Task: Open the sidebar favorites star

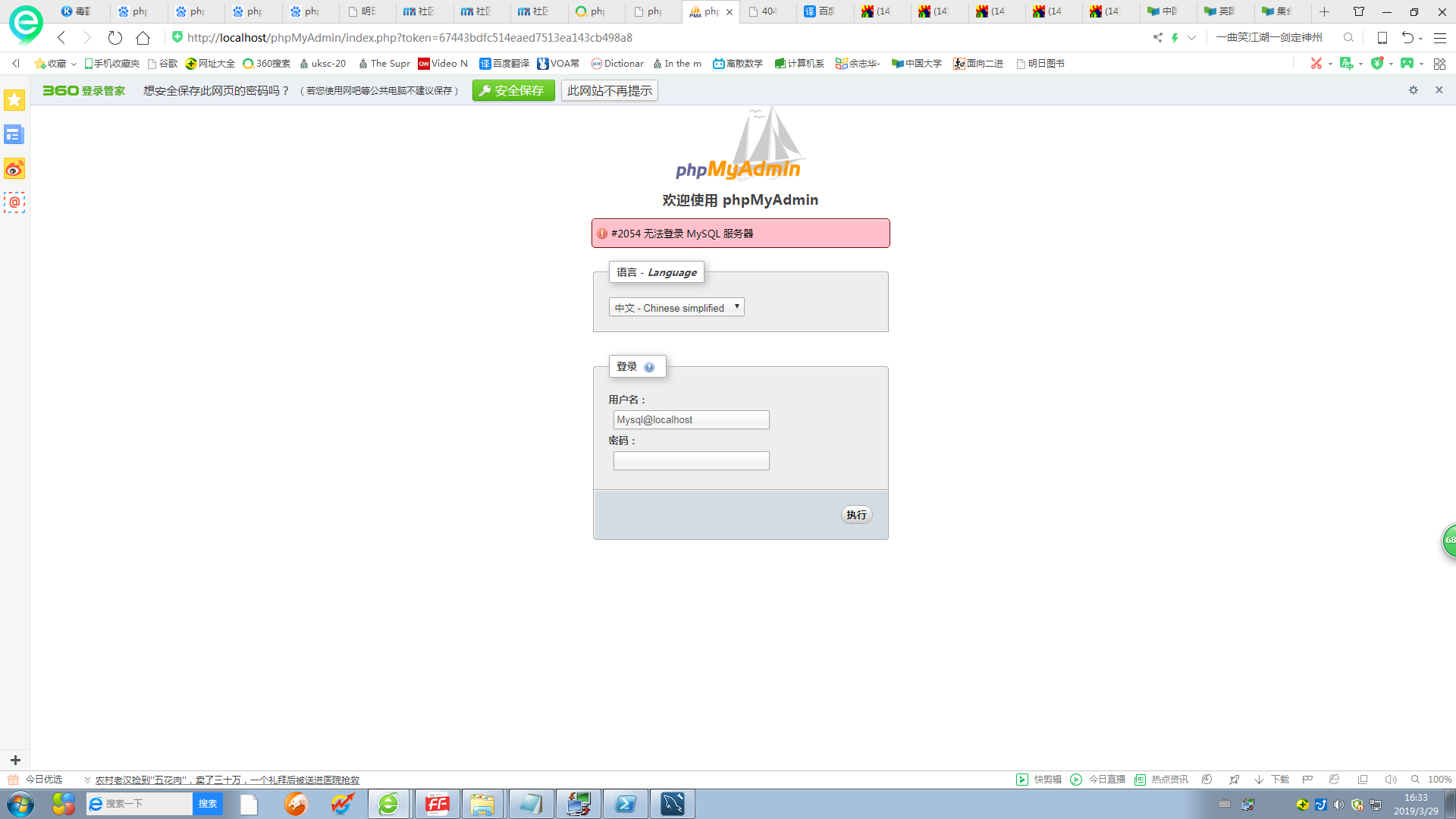Action: pos(14,100)
